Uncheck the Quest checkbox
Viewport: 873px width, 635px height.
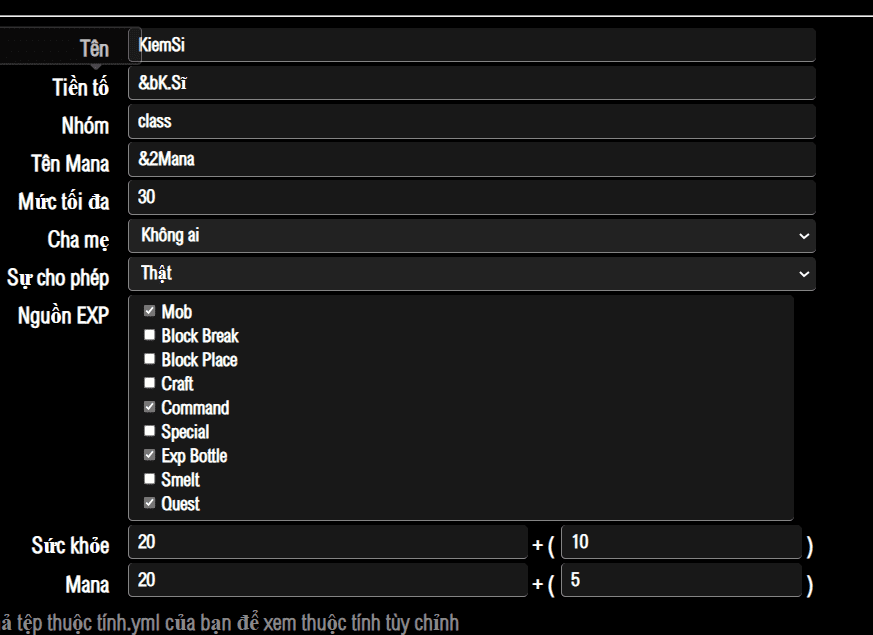[x=150, y=504]
